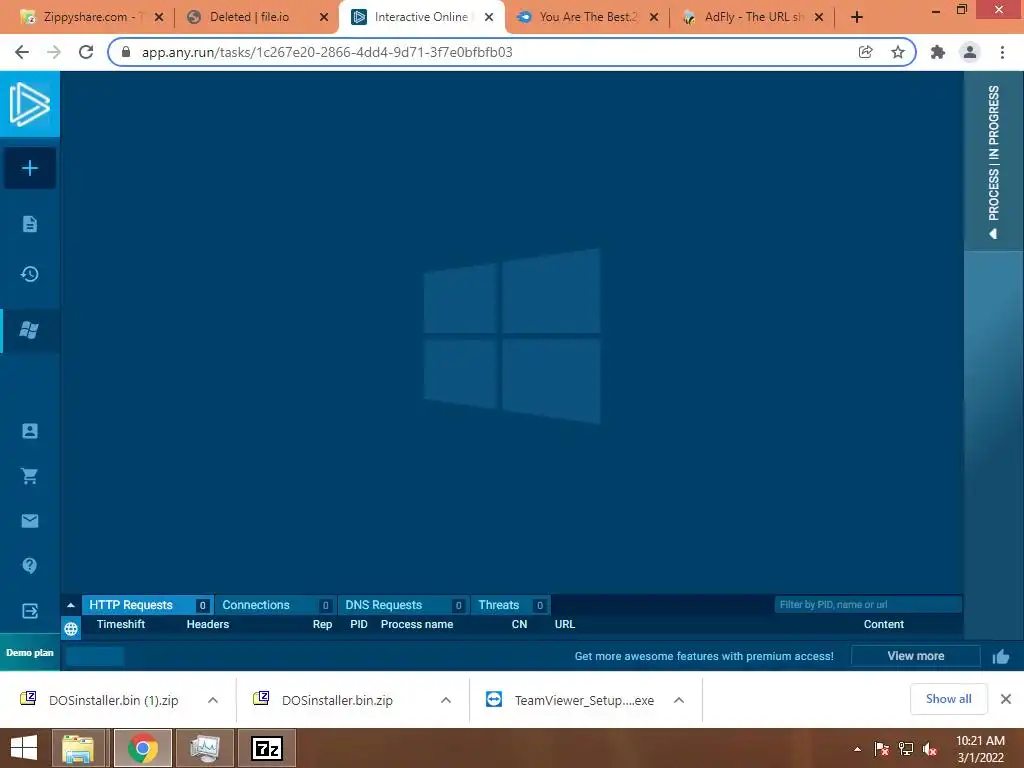Show hidden tray icons arrow
This screenshot has height=768, width=1024.
(x=857, y=749)
